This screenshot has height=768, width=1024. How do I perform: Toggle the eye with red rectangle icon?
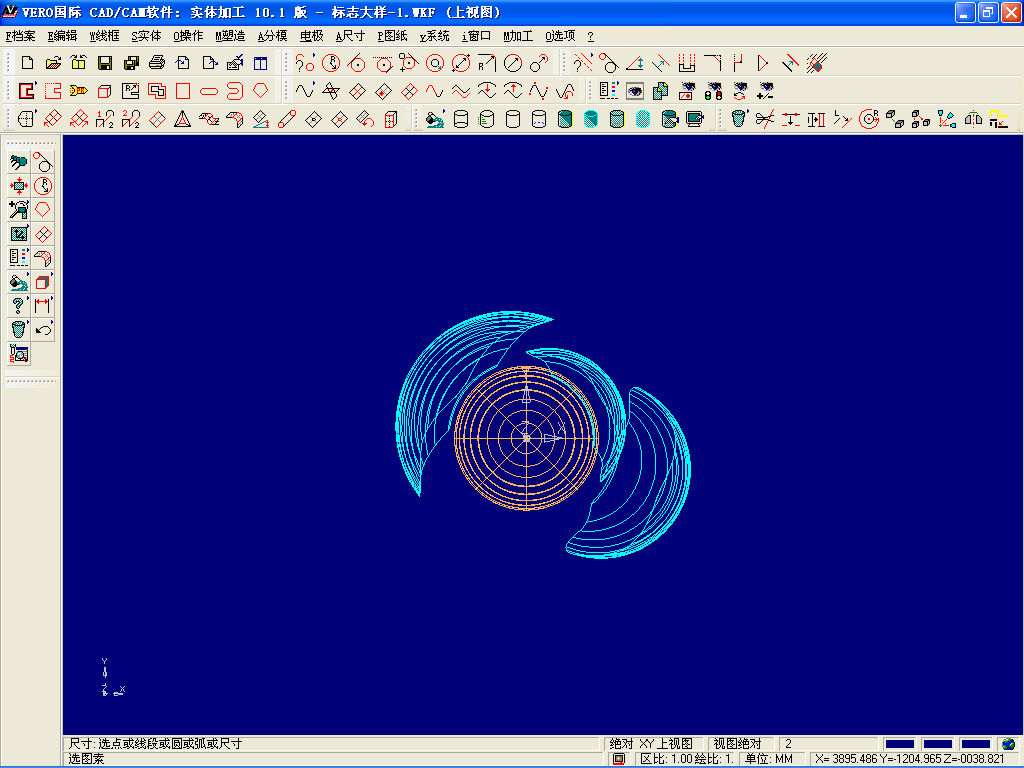(687, 91)
